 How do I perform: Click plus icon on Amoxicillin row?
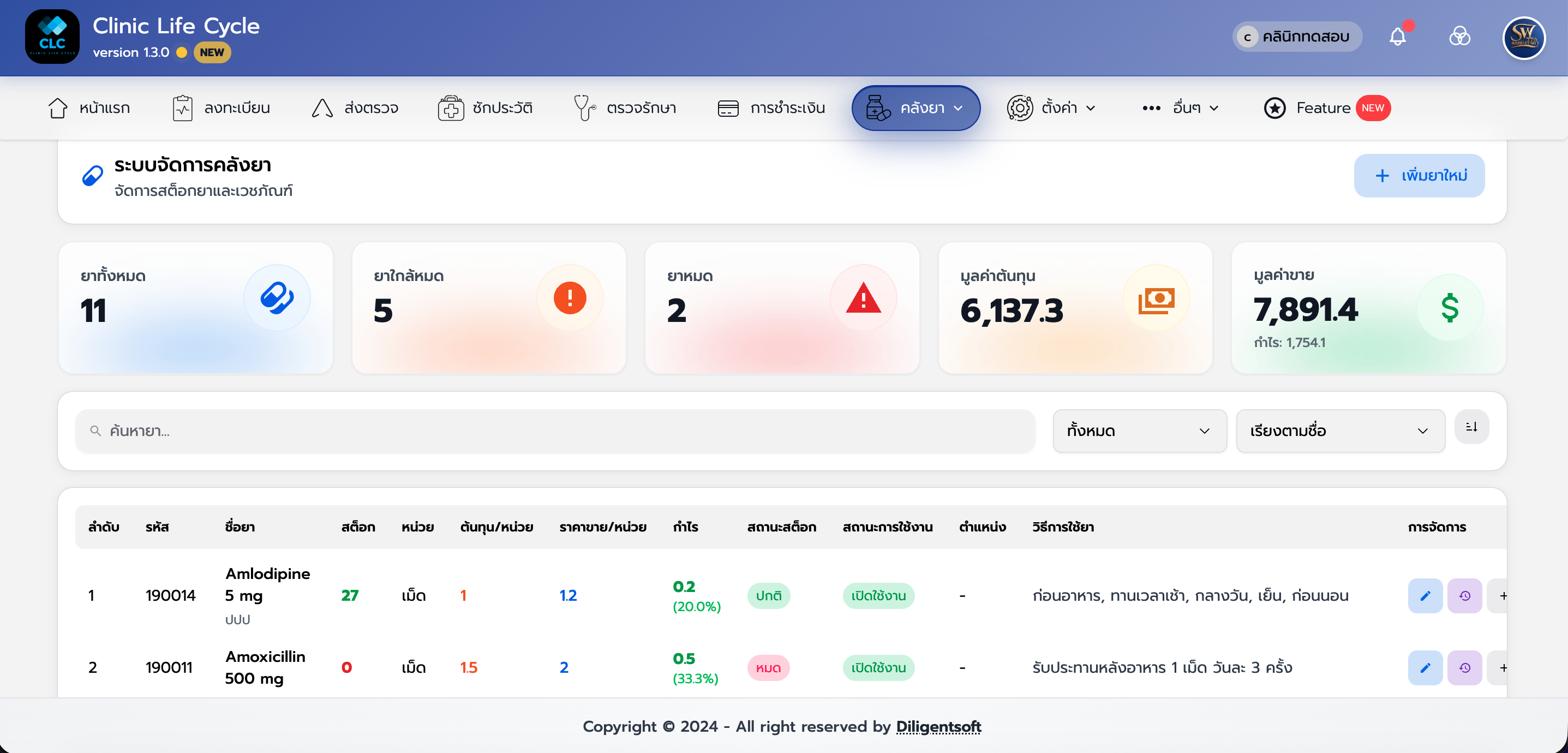coord(1501,668)
